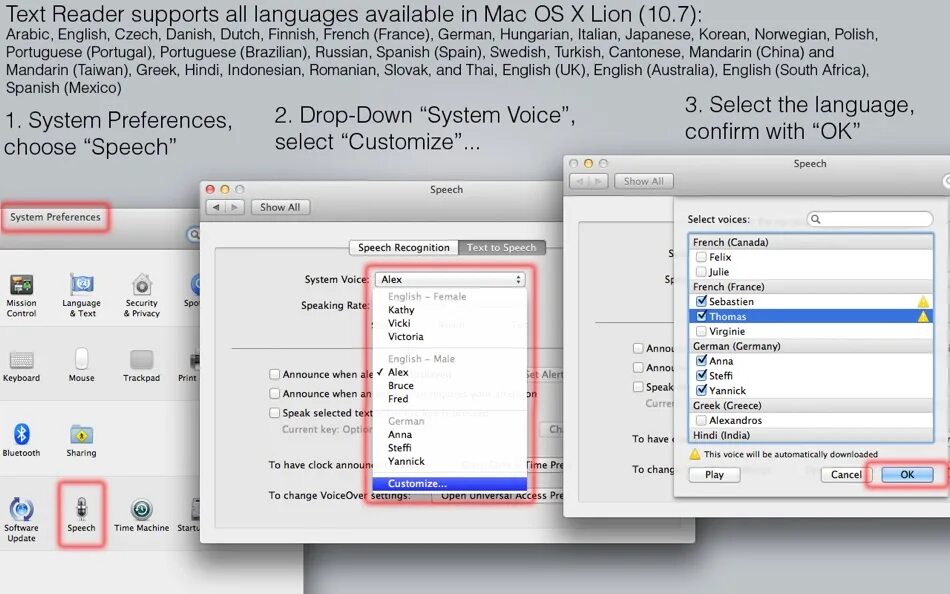This screenshot has height=594, width=950.
Task: Choose Kathy from voice menu
Action: (x=450, y=310)
